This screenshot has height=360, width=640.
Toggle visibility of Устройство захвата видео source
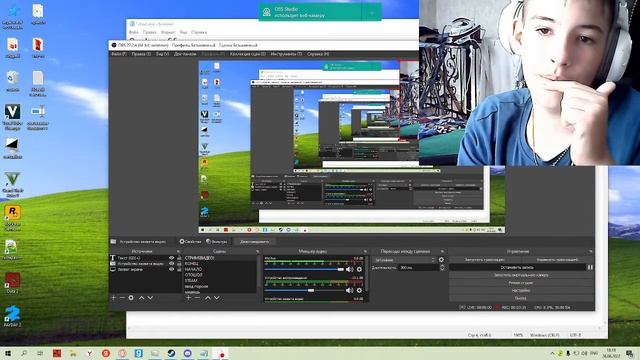point(171,264)
